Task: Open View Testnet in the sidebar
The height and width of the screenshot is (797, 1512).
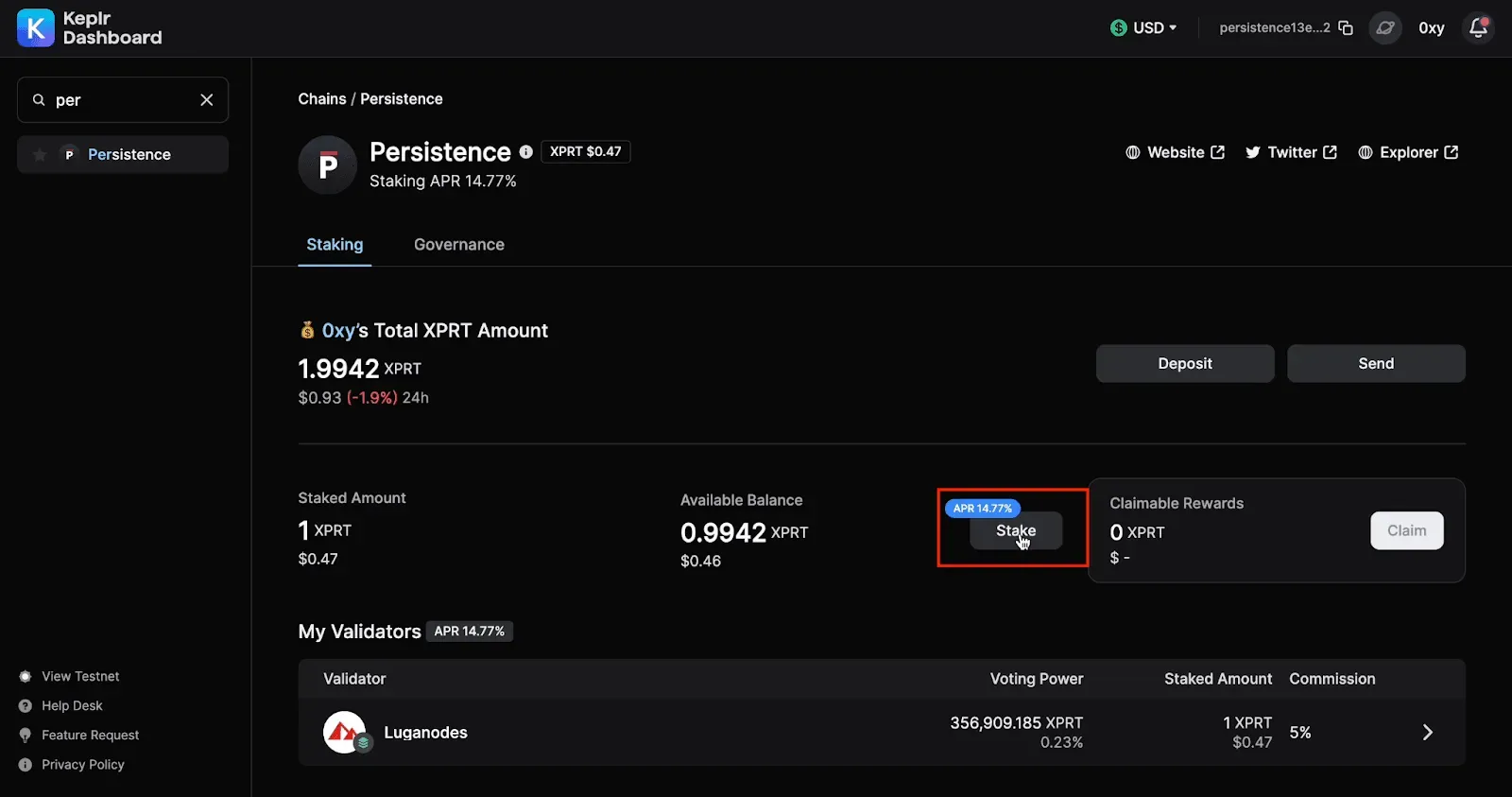Action: pyautogui.click(x=80, y=677)
